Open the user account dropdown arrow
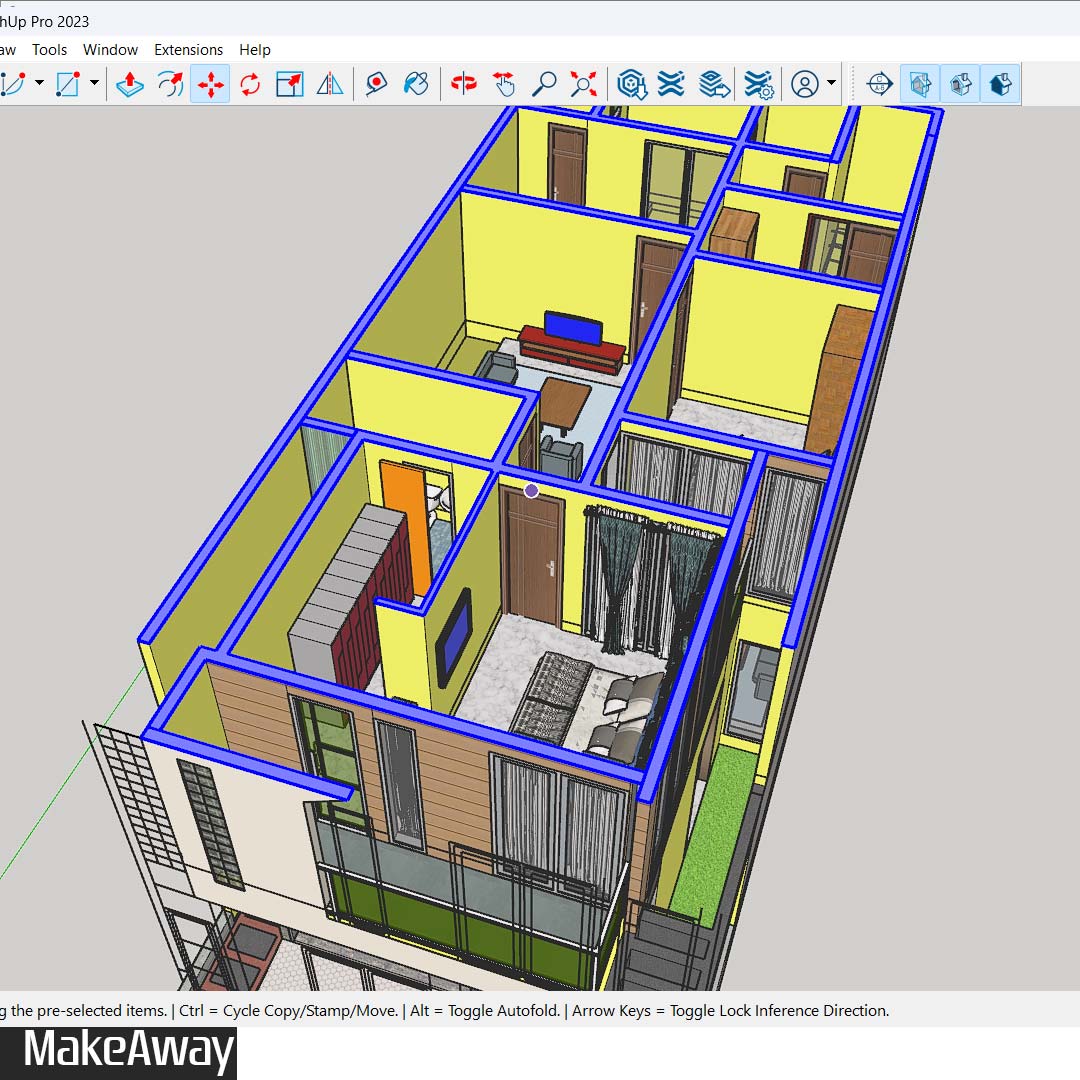 coord(832,84)
